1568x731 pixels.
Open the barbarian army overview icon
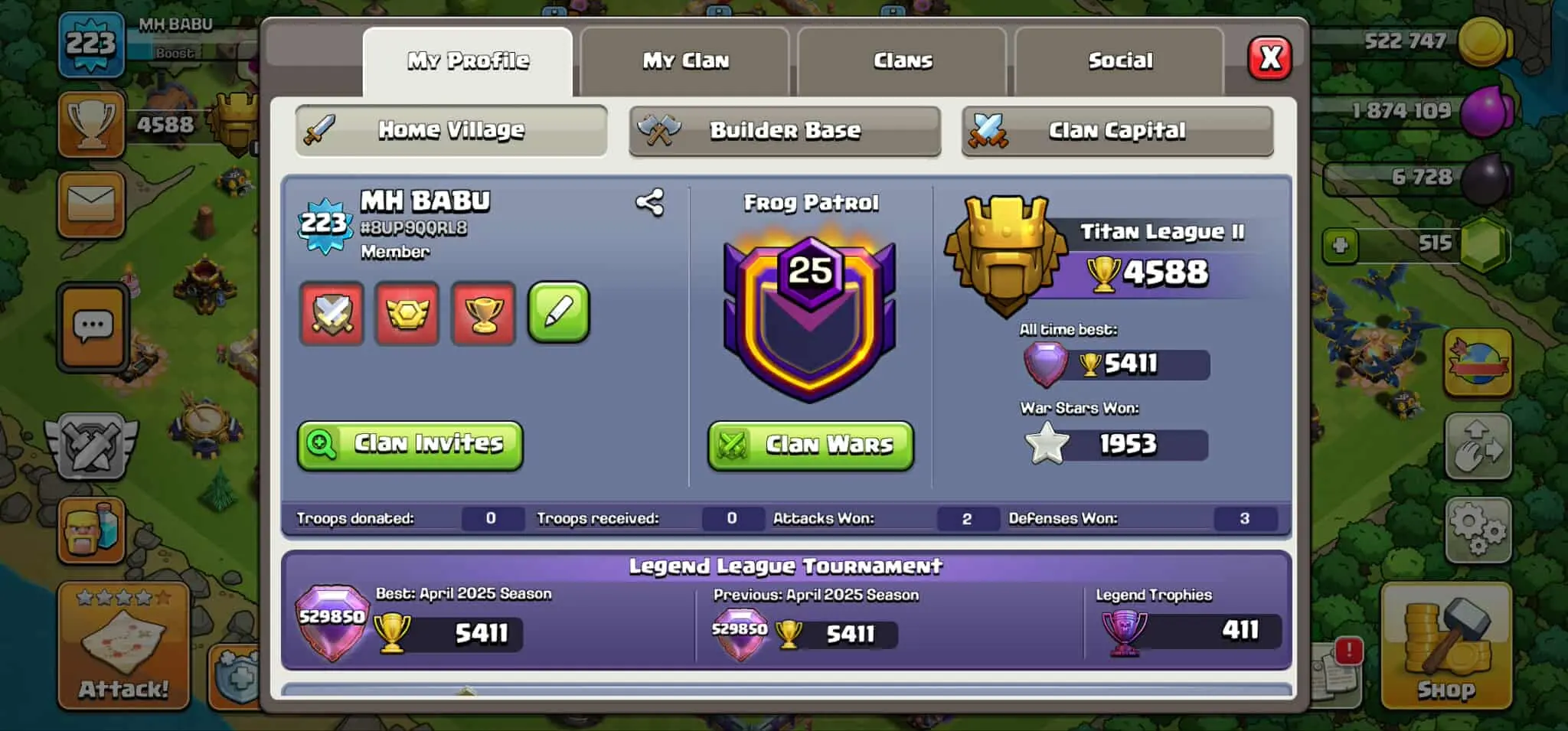[91, 530]
